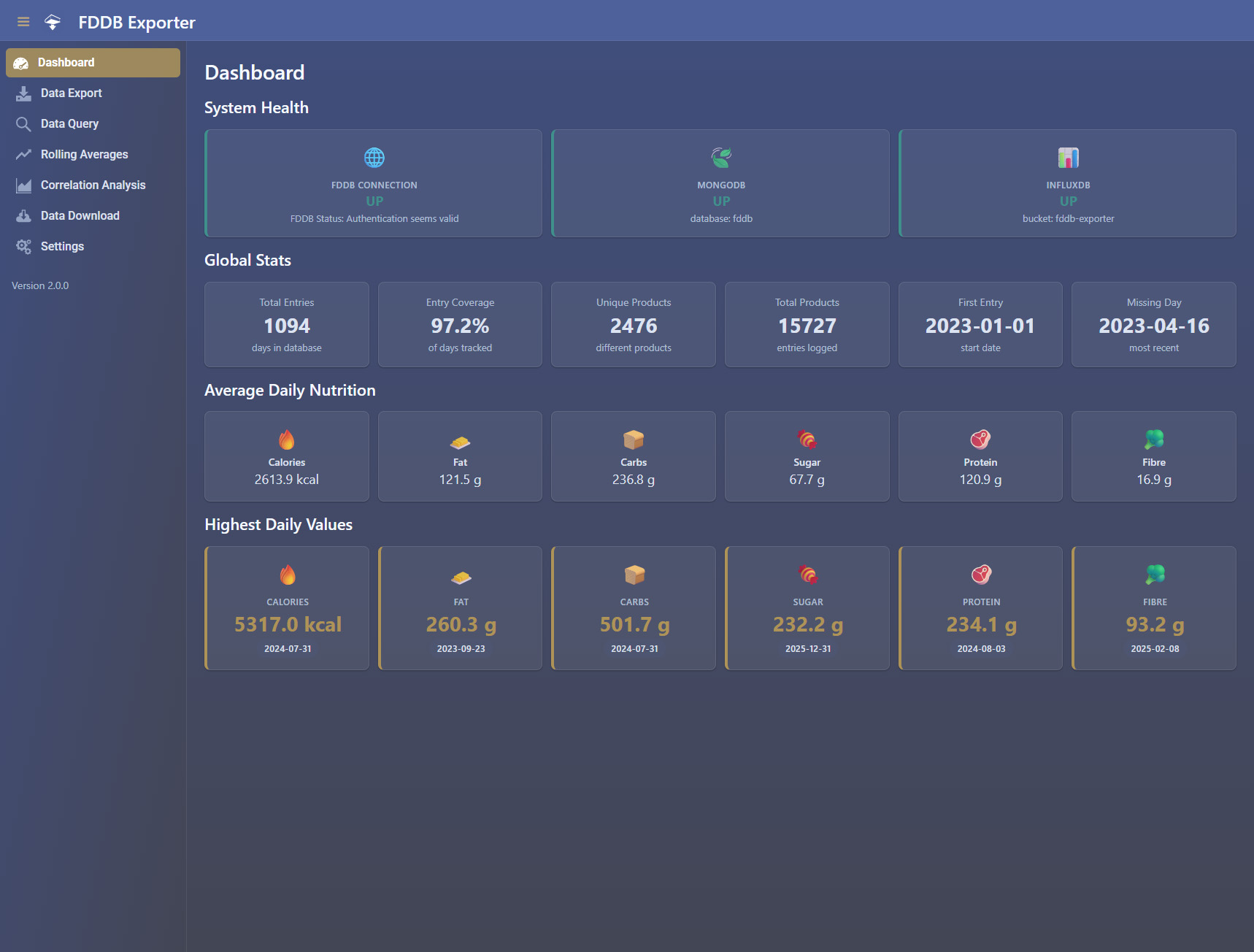Click the Settings gears icon

tap(23, 247)
